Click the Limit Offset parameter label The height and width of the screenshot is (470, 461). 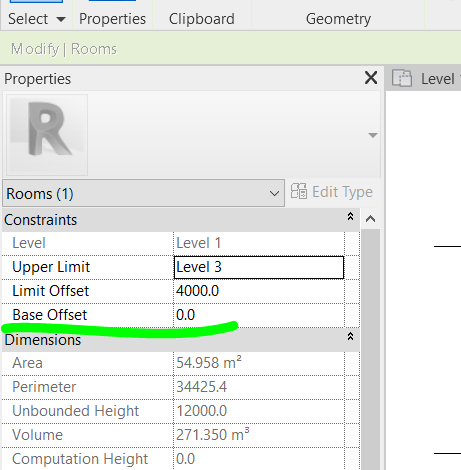point(51,291)
